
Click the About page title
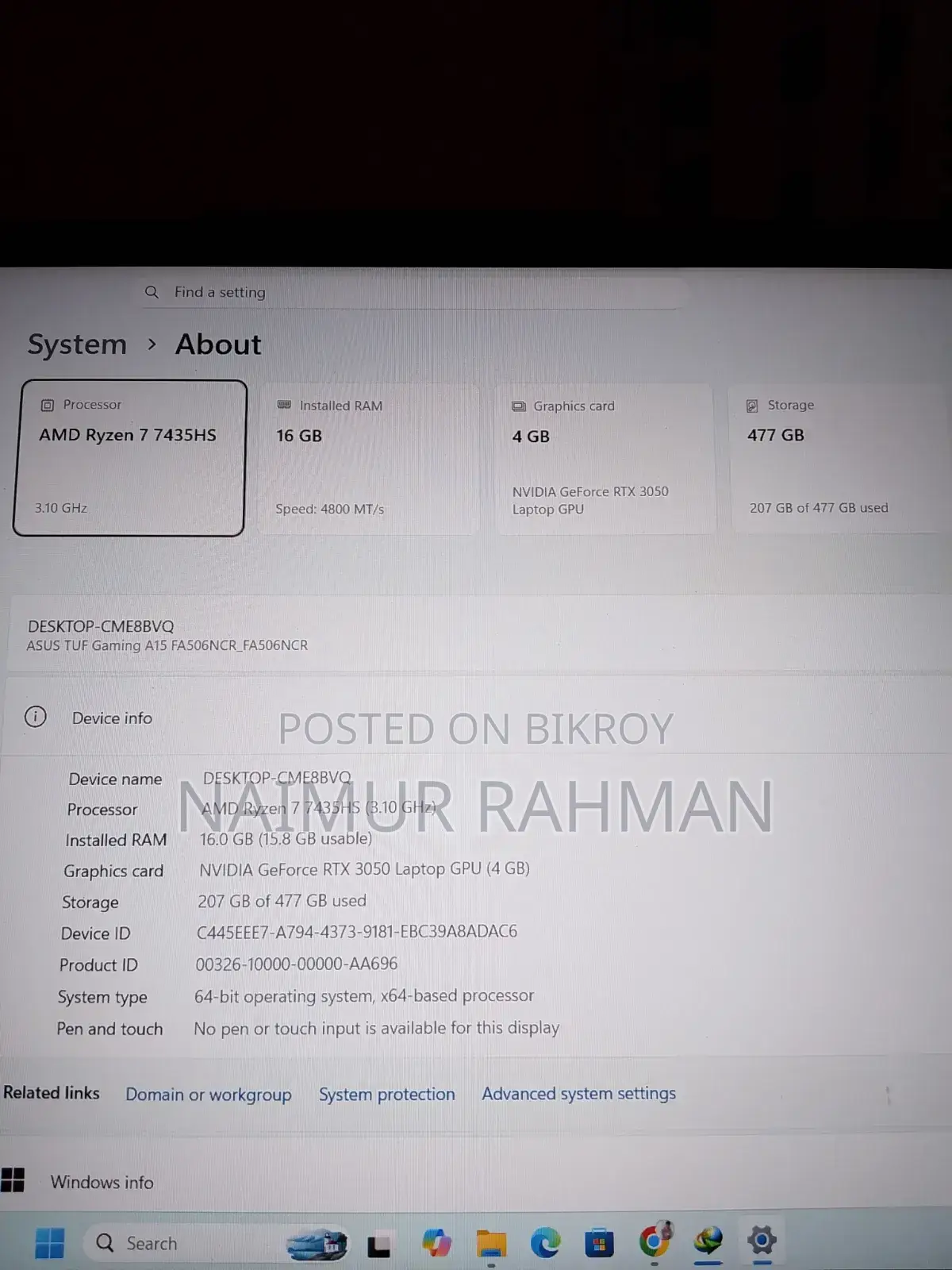[x=218, y=344]
